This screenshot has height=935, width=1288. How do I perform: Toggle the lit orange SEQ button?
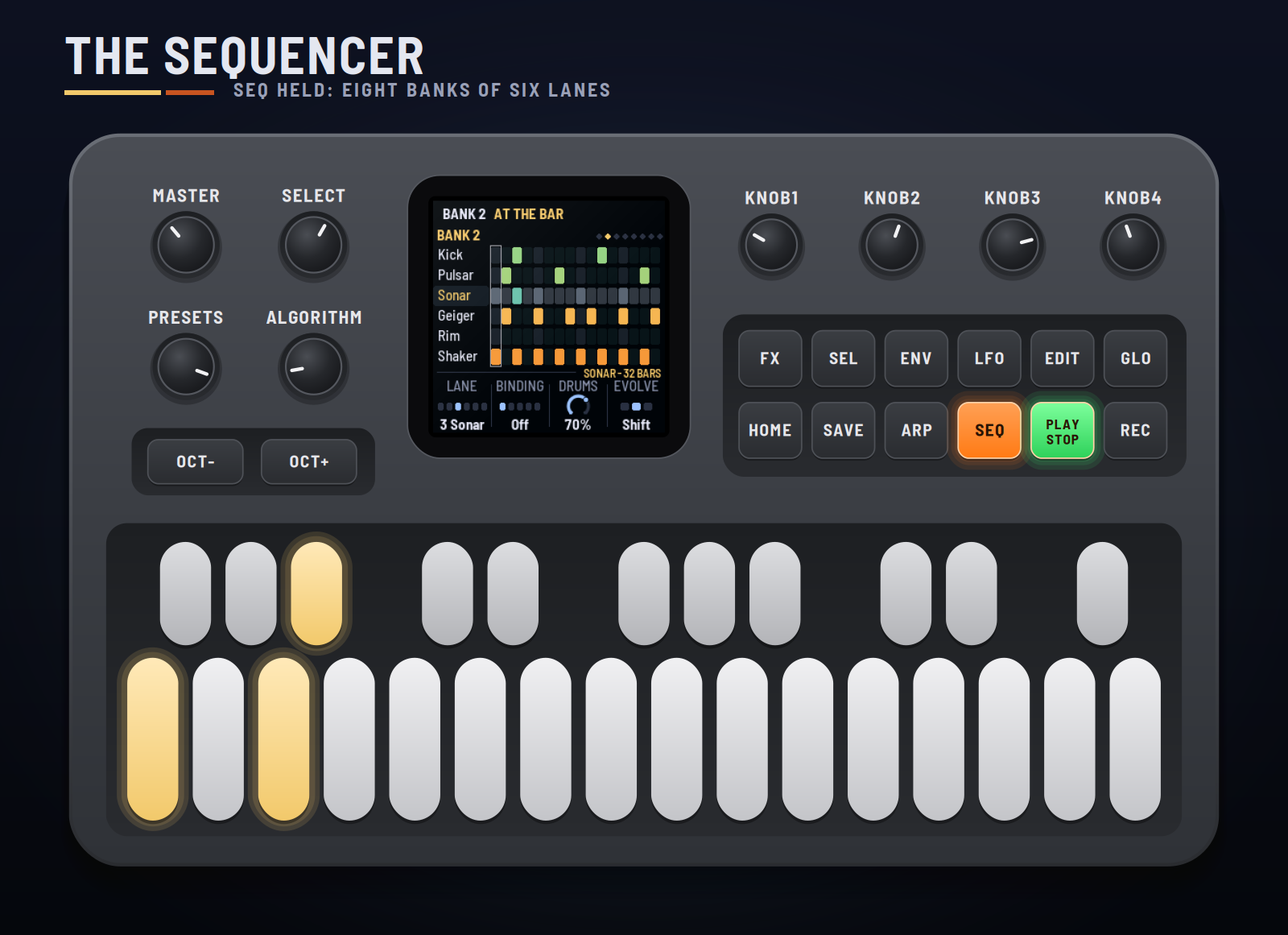pos(989,430)
